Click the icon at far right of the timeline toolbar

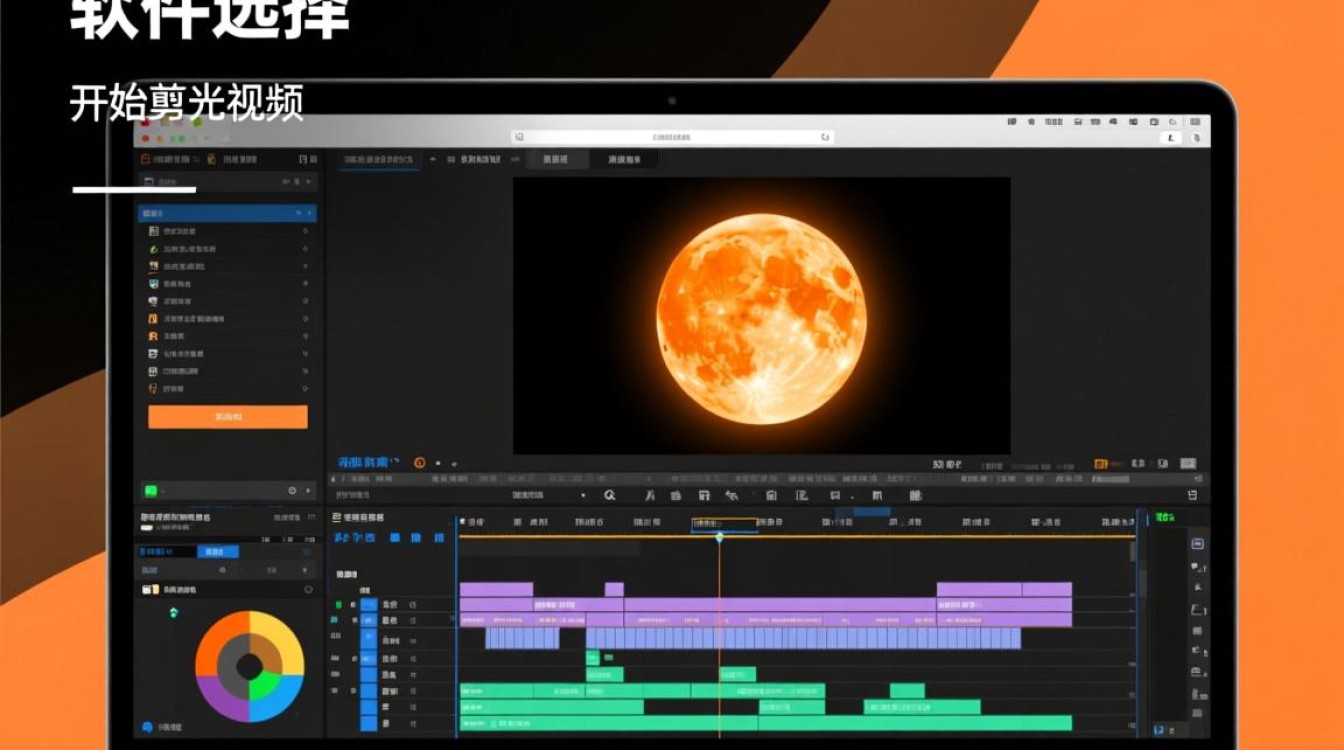(1192, 495)
